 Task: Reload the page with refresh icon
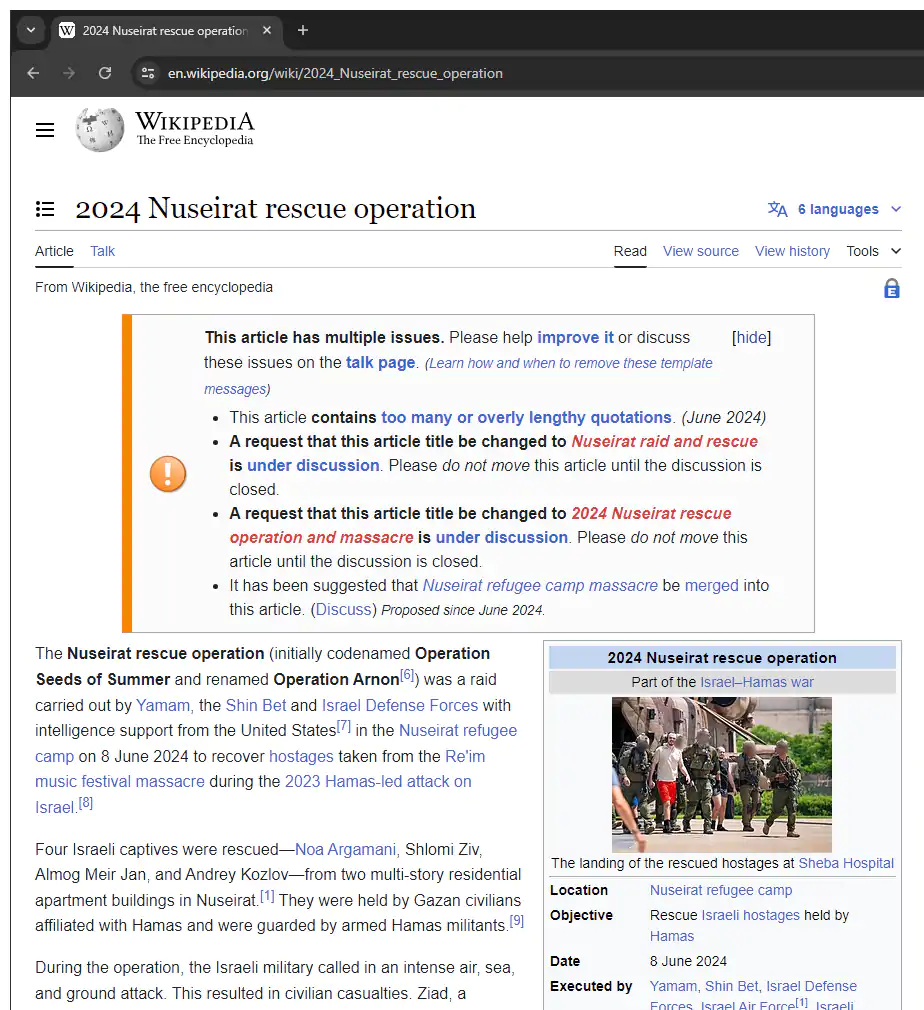tap(105, 73)
